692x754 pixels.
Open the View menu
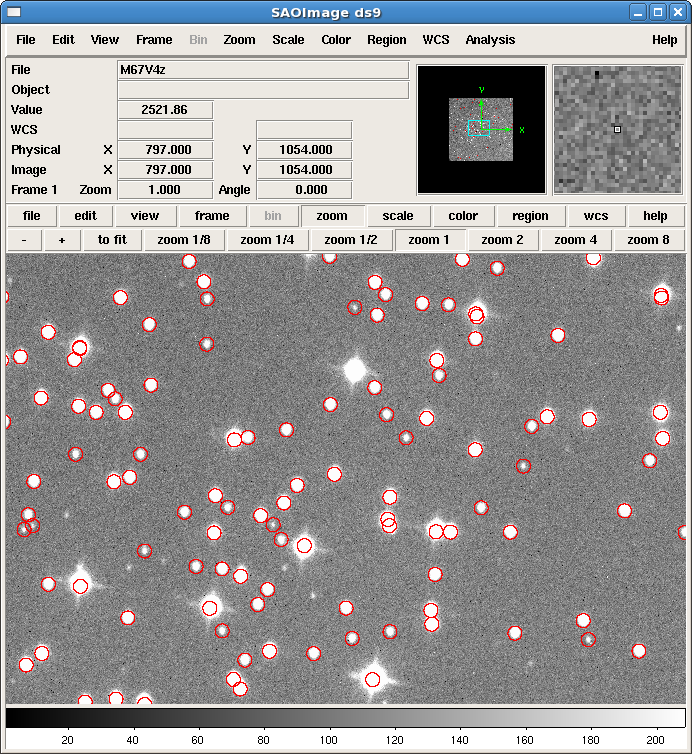105,40
